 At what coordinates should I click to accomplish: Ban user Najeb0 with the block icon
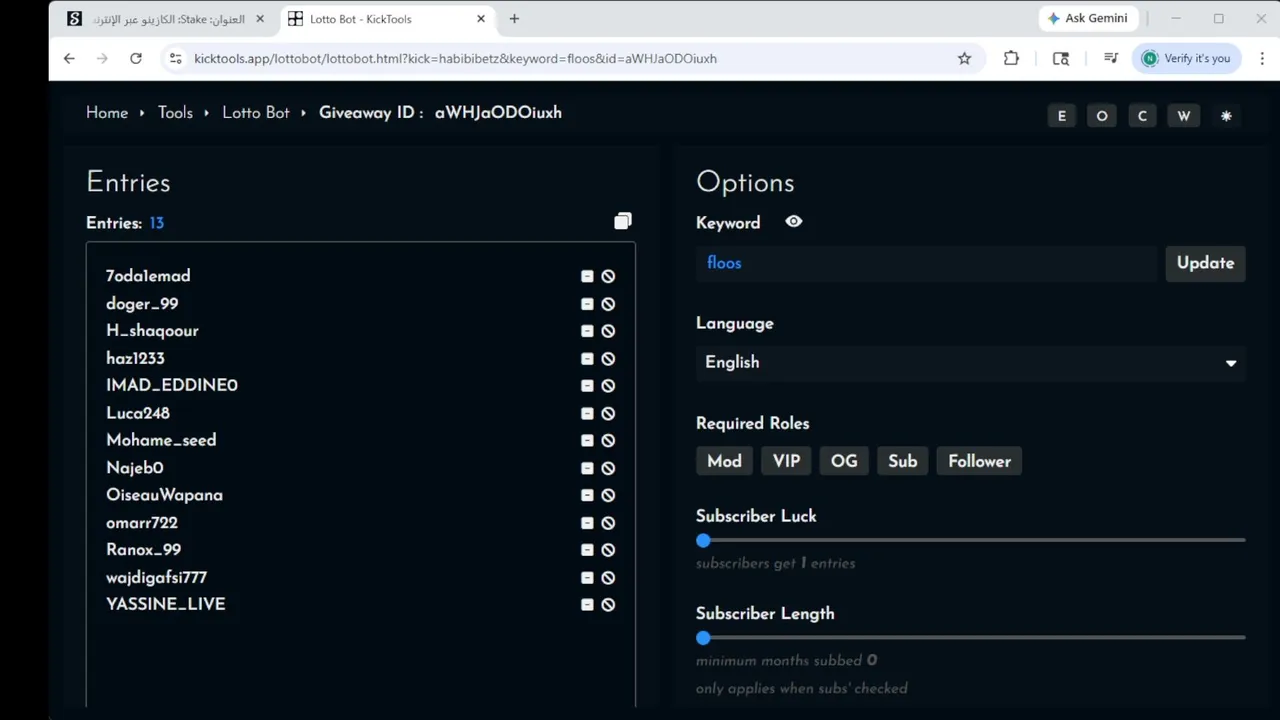(608, 468)
